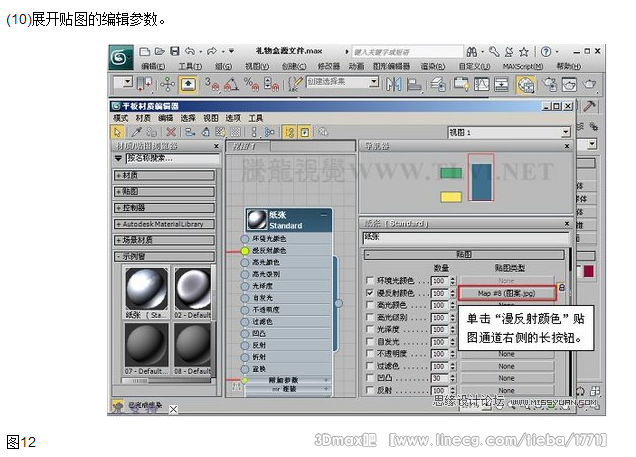The height and width of the screenshot is (457, 636).
Task: Click the red X delete icon in material editor
Action: (x=171, y=131)
